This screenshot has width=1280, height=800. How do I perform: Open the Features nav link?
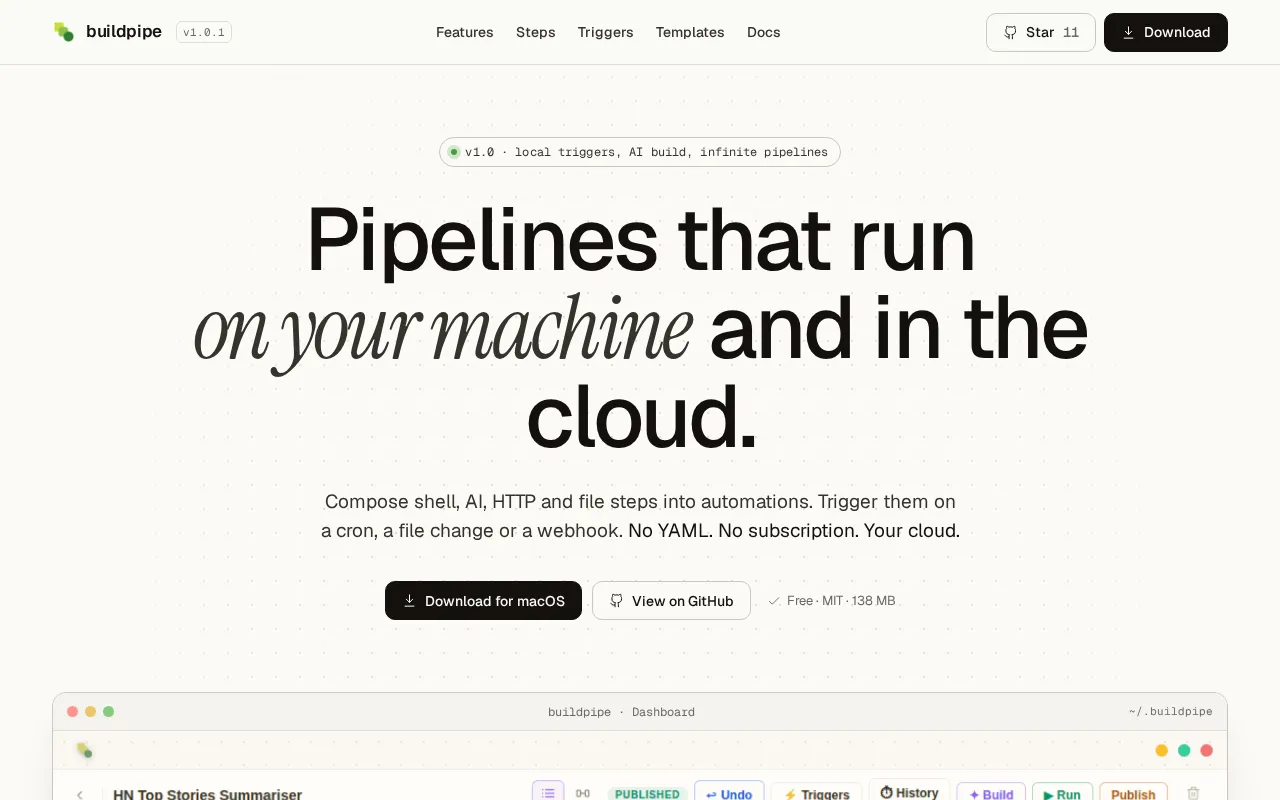465,32
